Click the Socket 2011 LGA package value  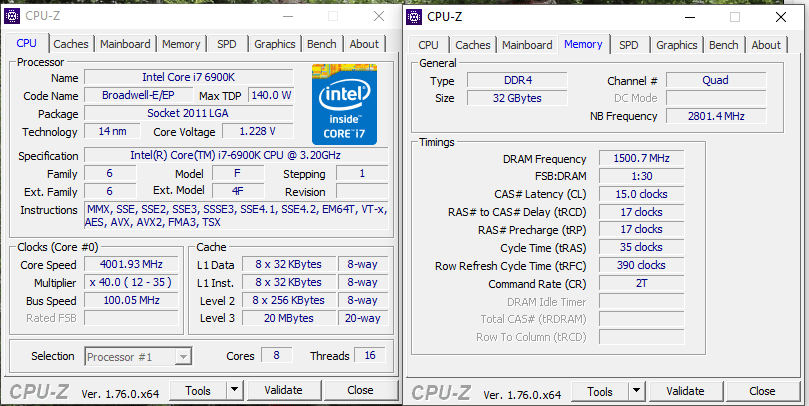(x=189, y=113)
